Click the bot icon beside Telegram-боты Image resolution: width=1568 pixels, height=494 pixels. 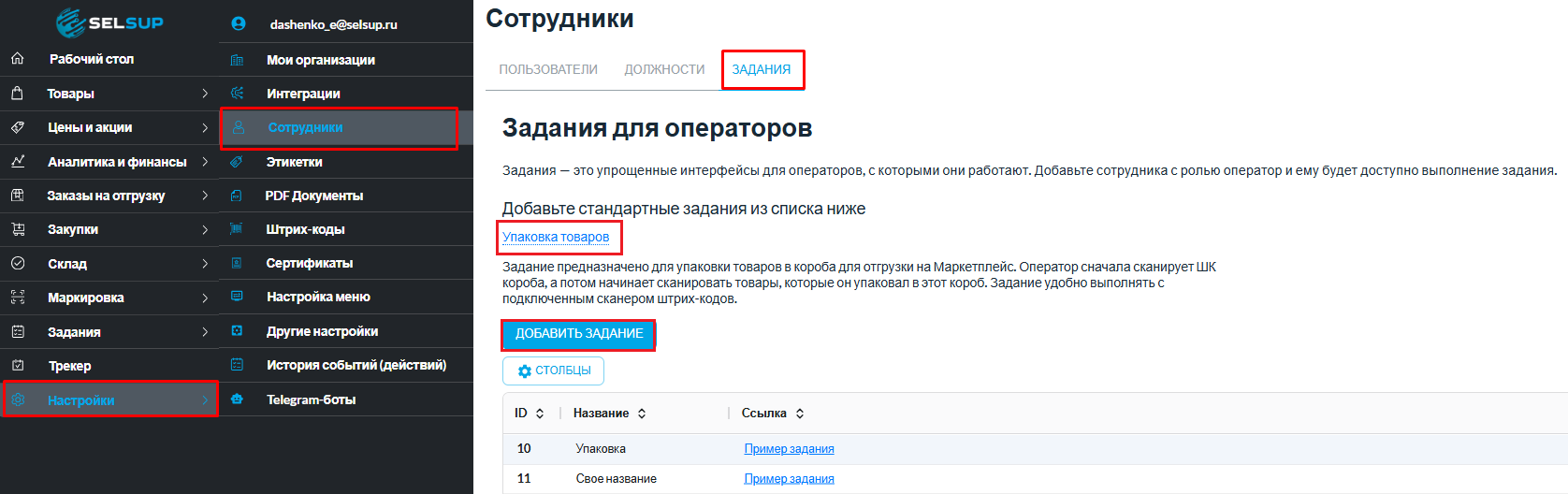click(238, 400)
